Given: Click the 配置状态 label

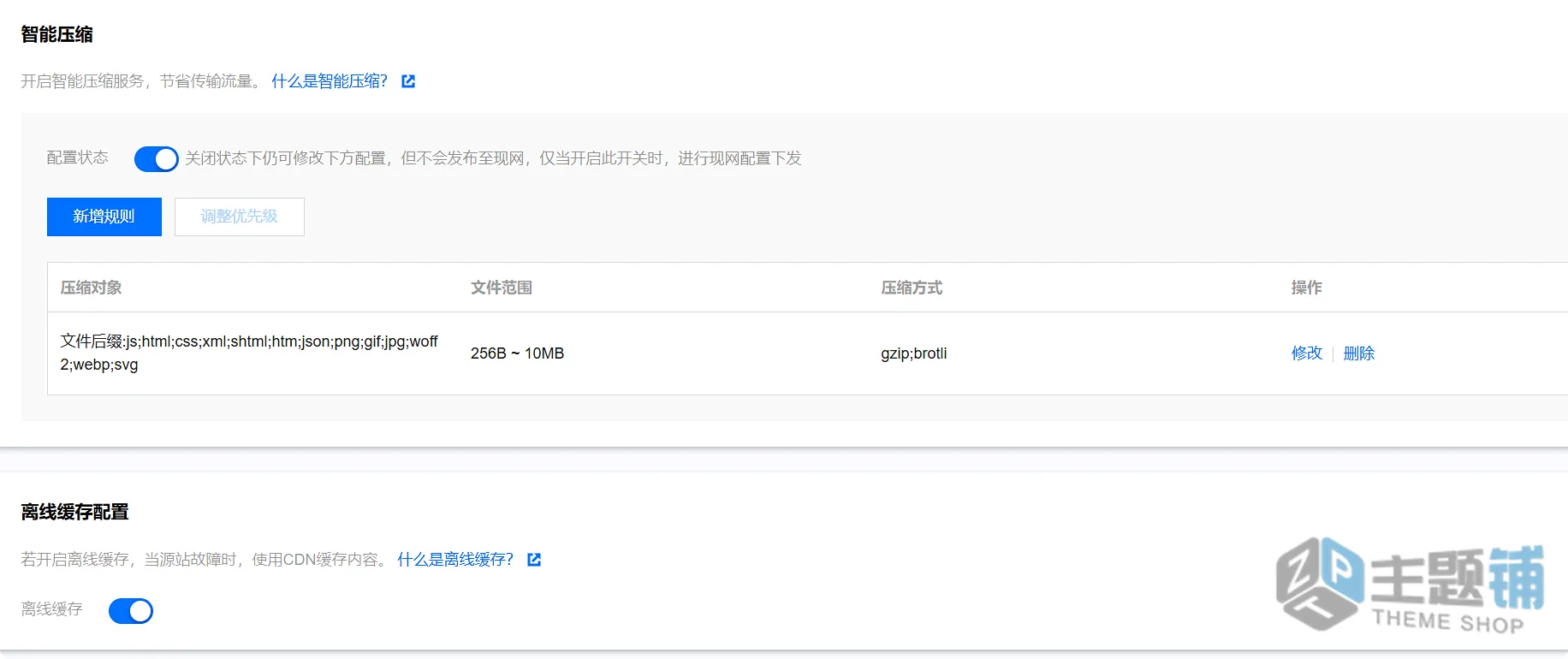Looking at the screenshot, I should pyautogui.click(x=78, y=157).
